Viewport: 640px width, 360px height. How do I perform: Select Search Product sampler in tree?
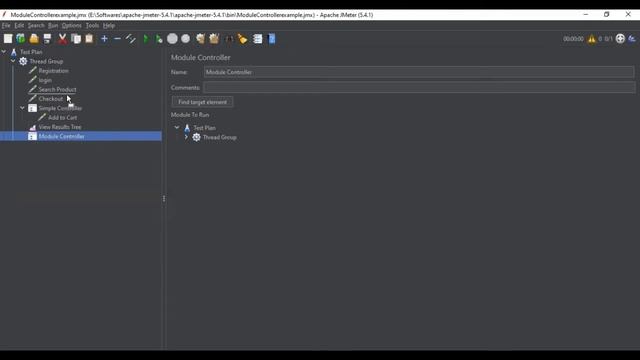tap(57, 89)
